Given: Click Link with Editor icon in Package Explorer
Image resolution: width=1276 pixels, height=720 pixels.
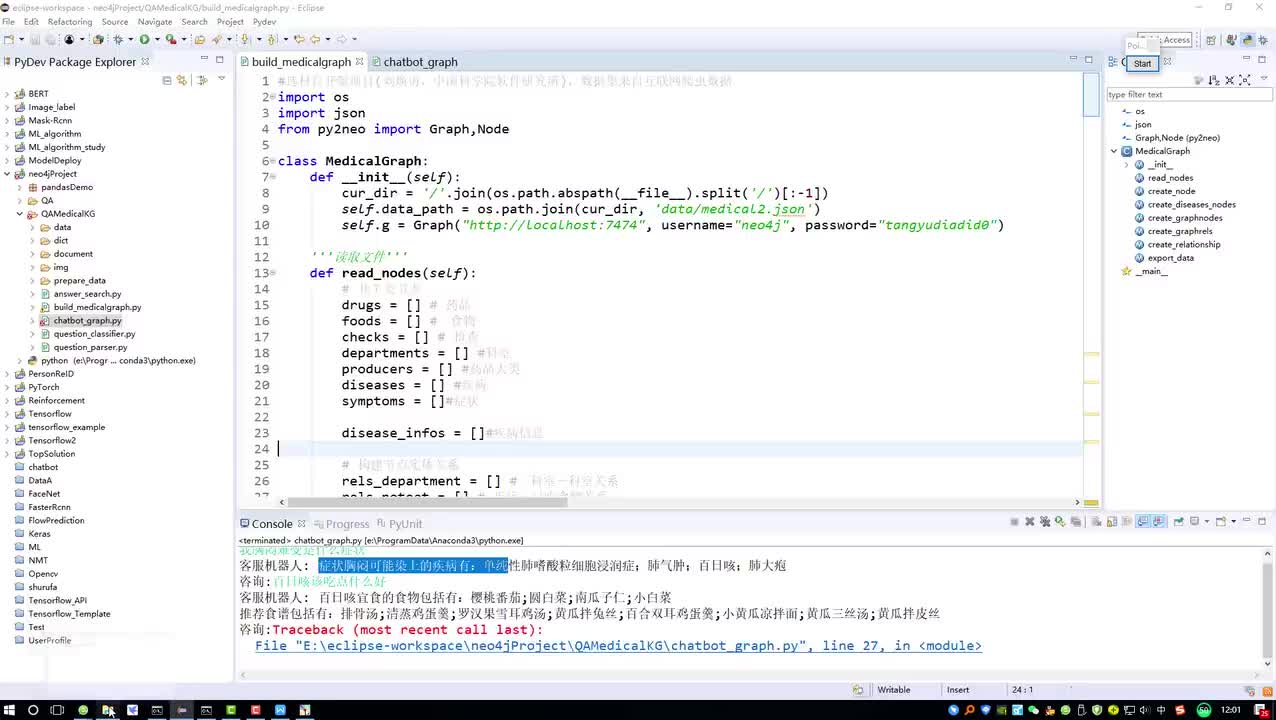Looking at the screenshot, I should tap(183, 80).
